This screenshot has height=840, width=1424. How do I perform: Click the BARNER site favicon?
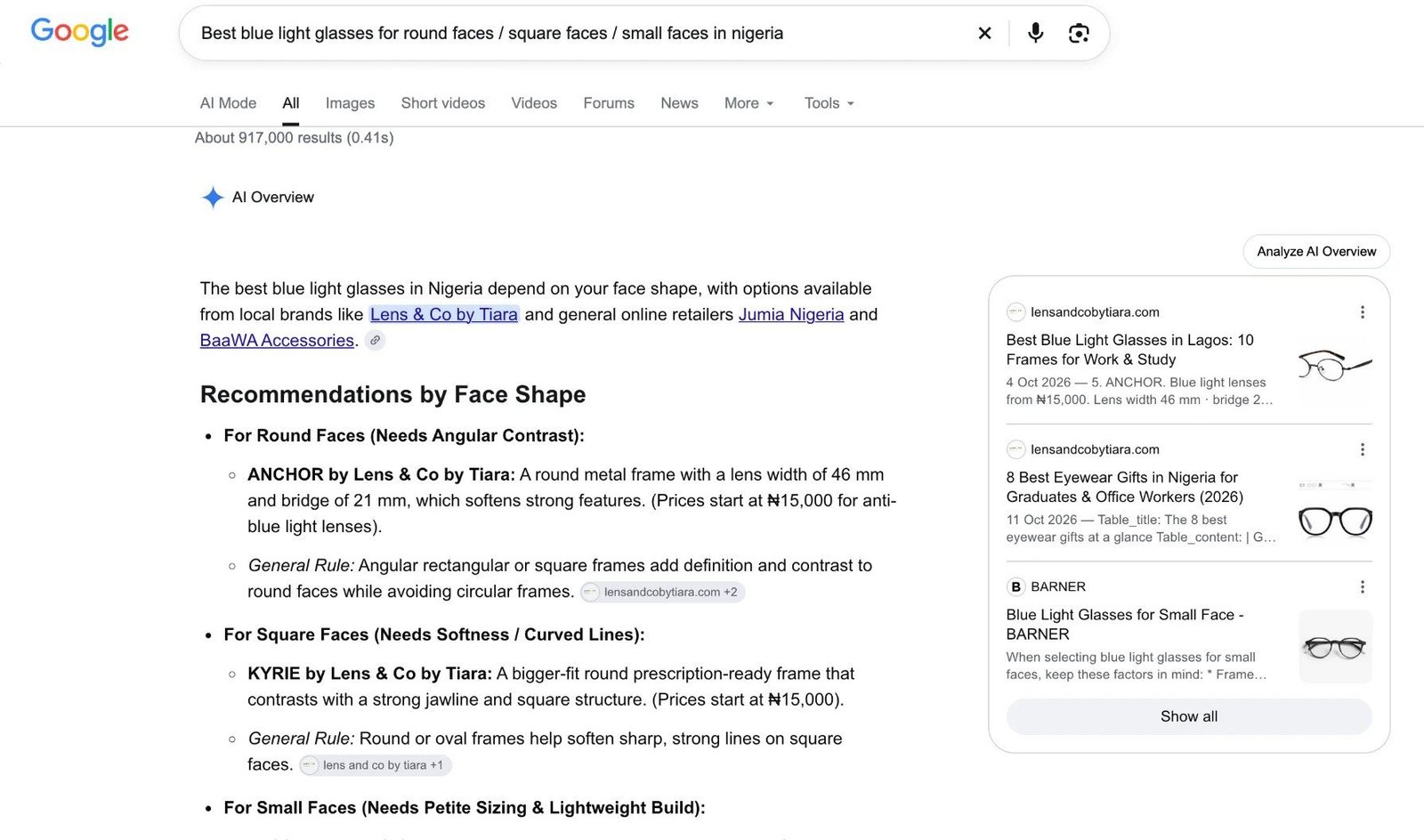pyautogui.click(x=1015, y=587)
